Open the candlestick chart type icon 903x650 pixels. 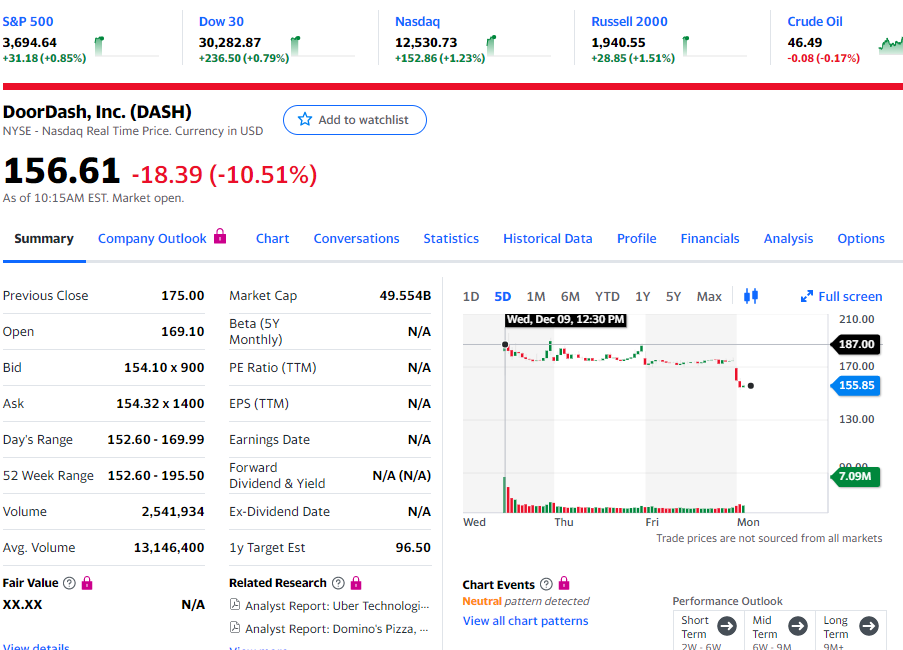[x=752, y=296]
